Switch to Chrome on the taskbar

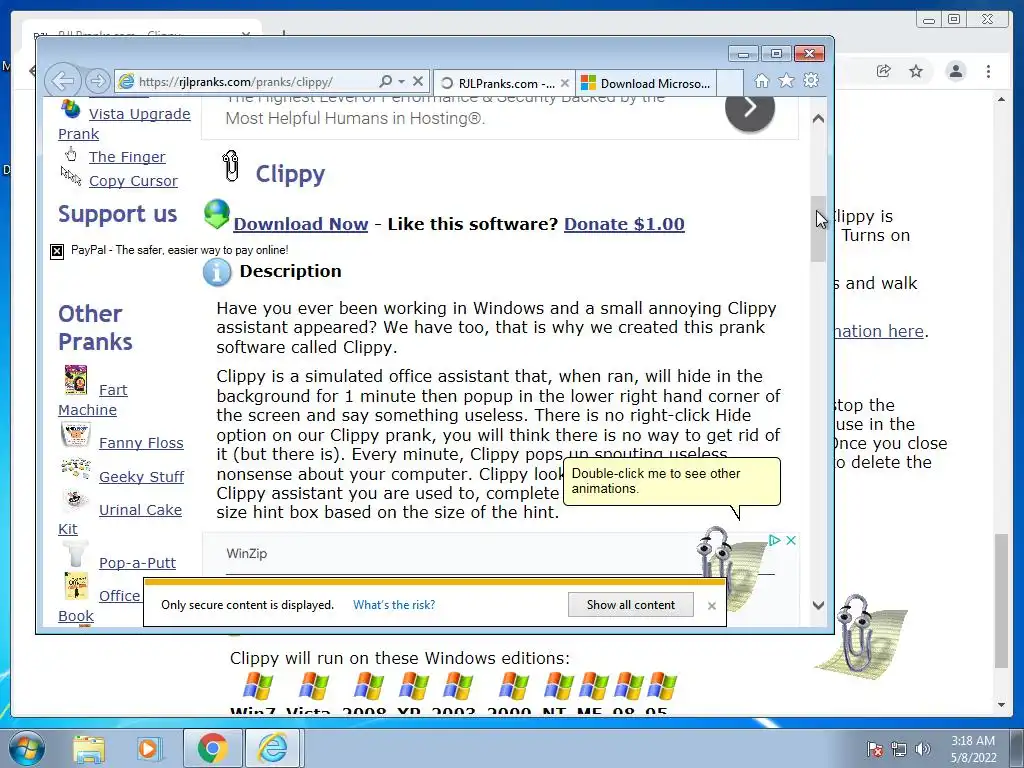(x=212, y=748)
